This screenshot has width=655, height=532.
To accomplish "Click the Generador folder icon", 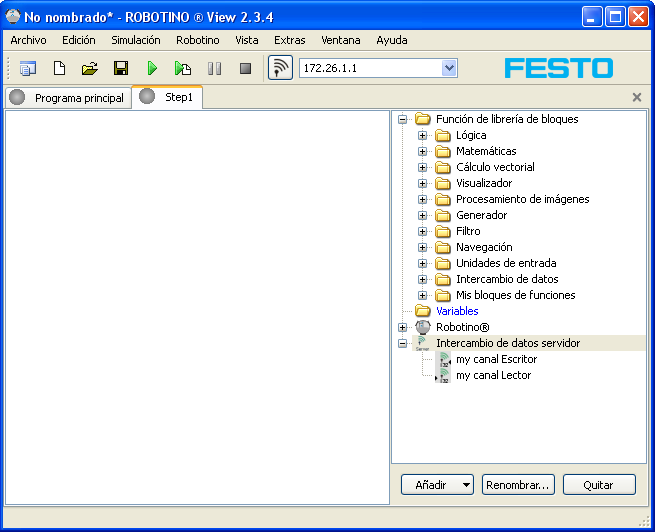I will [x=442, y=215].
